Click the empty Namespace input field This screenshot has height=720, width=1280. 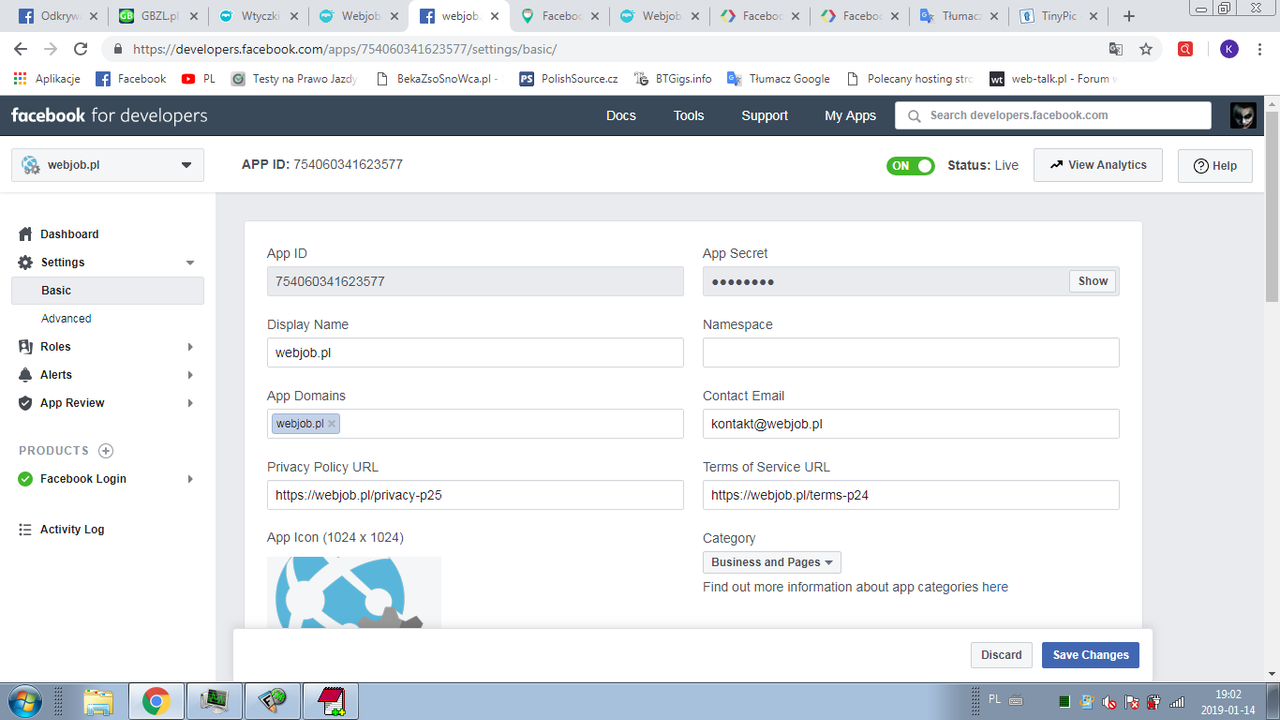[x=911, y=353]
